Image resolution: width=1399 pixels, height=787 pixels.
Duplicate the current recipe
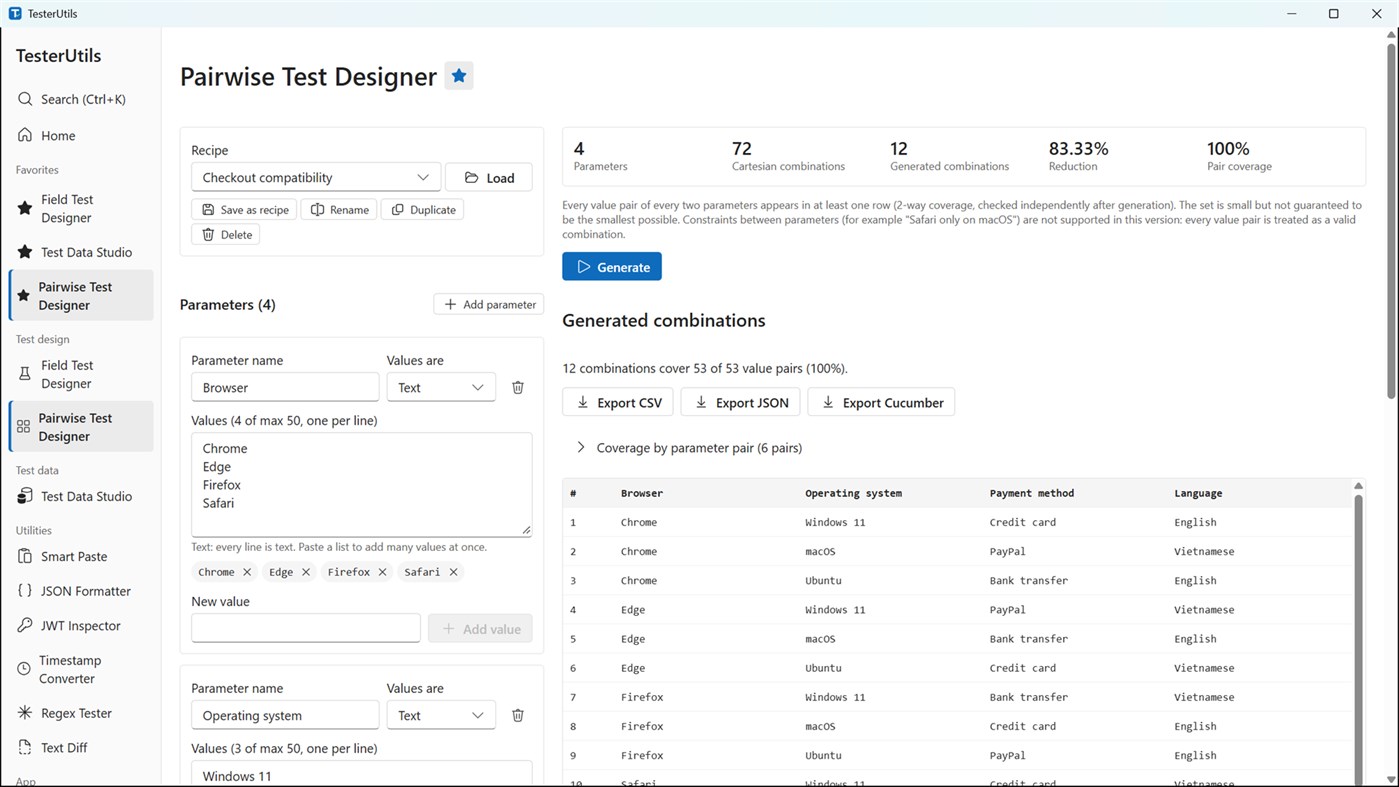[422, 209]
